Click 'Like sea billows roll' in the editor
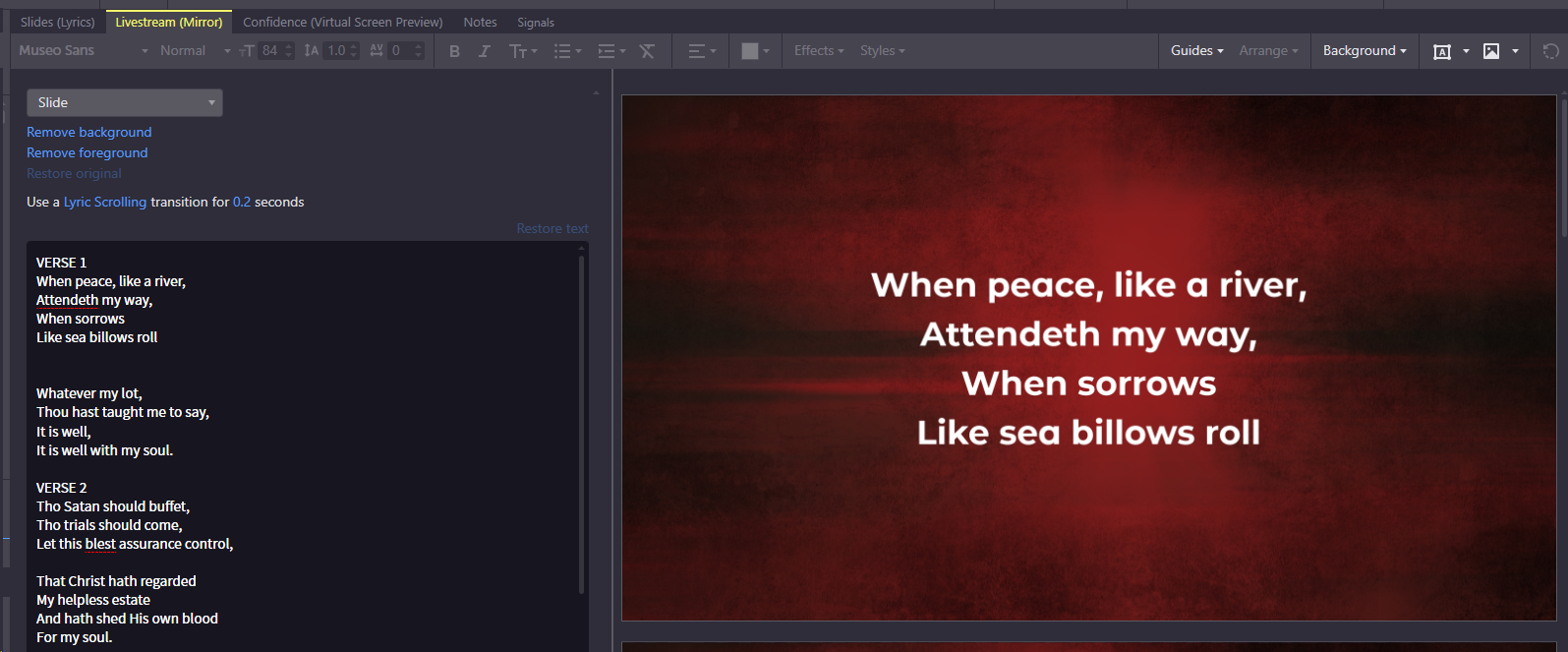Viewport: 1568px width, 652px height. [96, 337]
